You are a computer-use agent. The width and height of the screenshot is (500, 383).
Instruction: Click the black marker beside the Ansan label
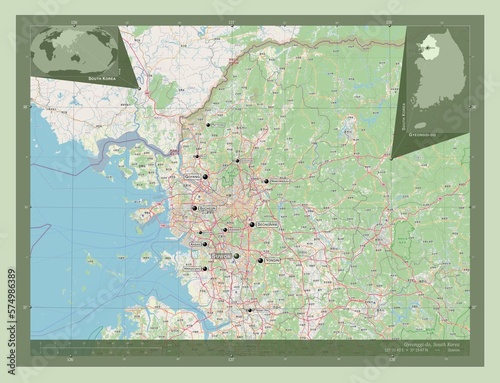(205, 244)
